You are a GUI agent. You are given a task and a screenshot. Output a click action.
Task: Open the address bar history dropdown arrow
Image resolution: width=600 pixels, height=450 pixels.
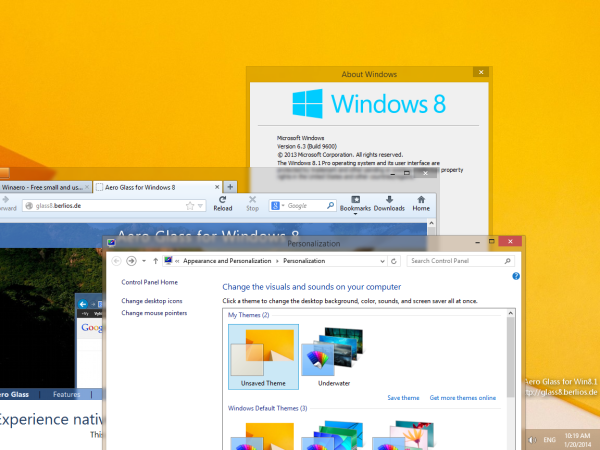200,206
